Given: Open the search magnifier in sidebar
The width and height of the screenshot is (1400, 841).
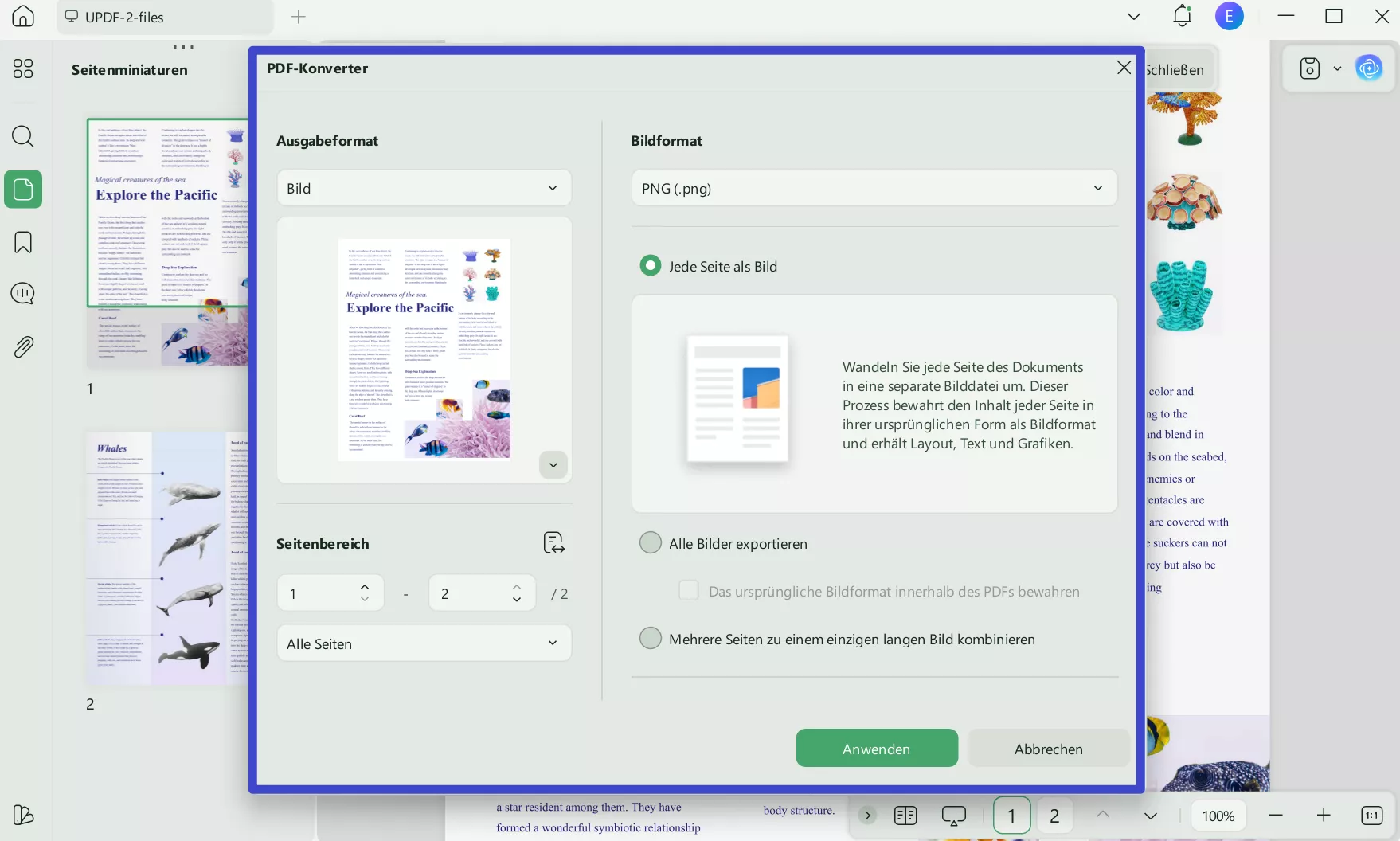Looking at the screenshot, I should click(23, 136).
